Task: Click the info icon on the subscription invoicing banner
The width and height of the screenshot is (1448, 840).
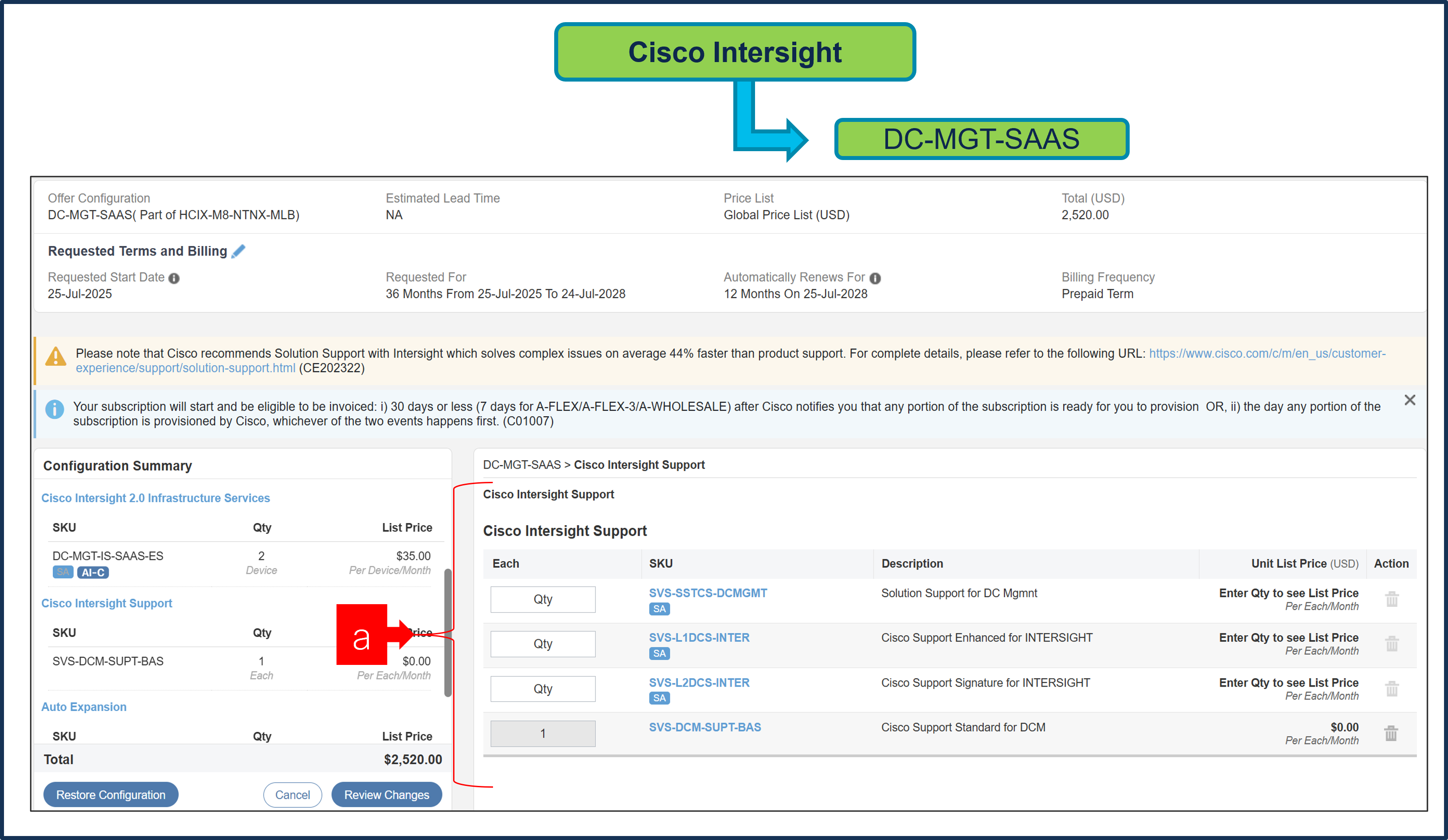Action: pos(55,409)
